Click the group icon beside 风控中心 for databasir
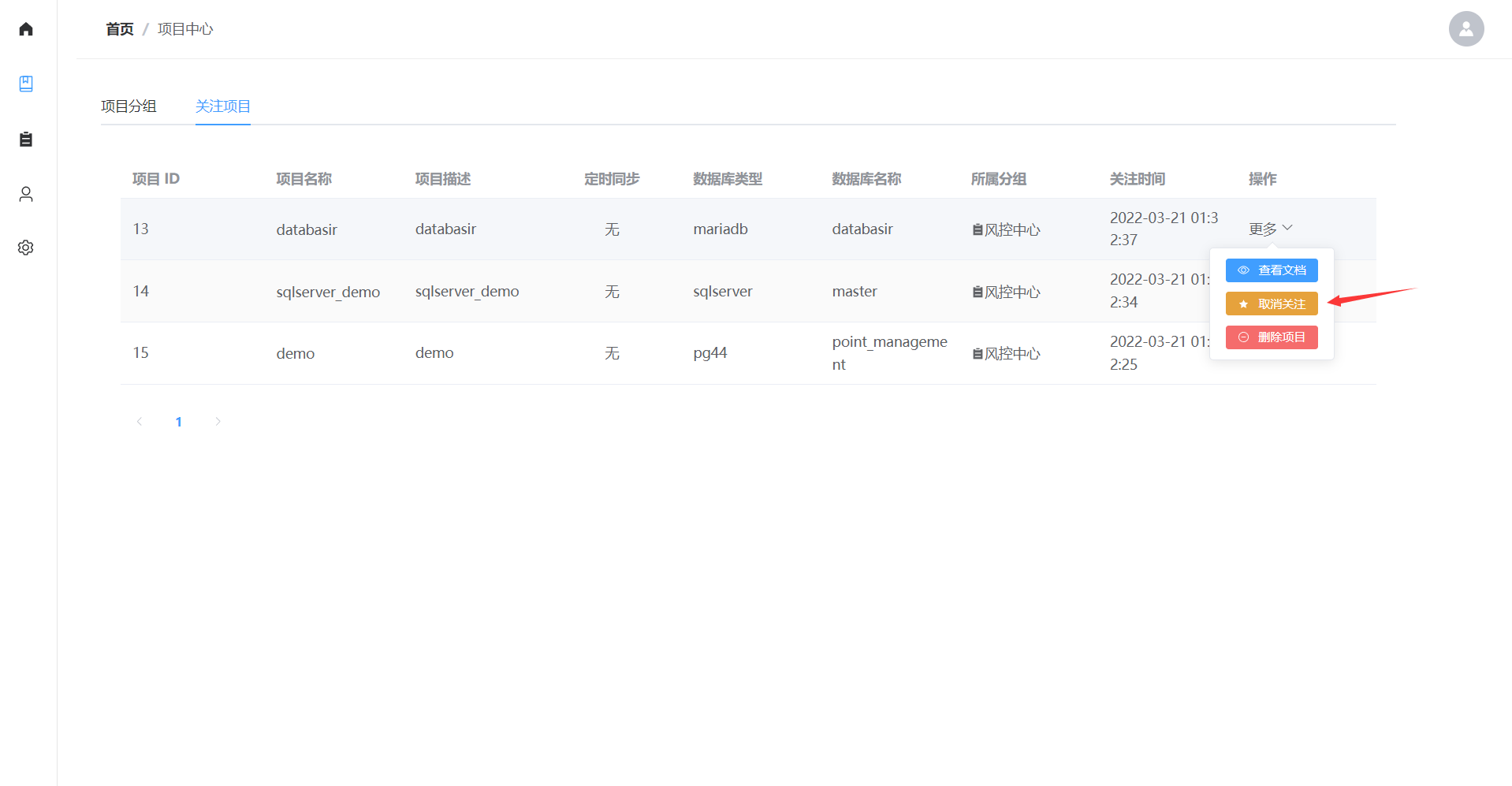Image resolution: width=1512 pixels, height=786 pixels. 978,230
